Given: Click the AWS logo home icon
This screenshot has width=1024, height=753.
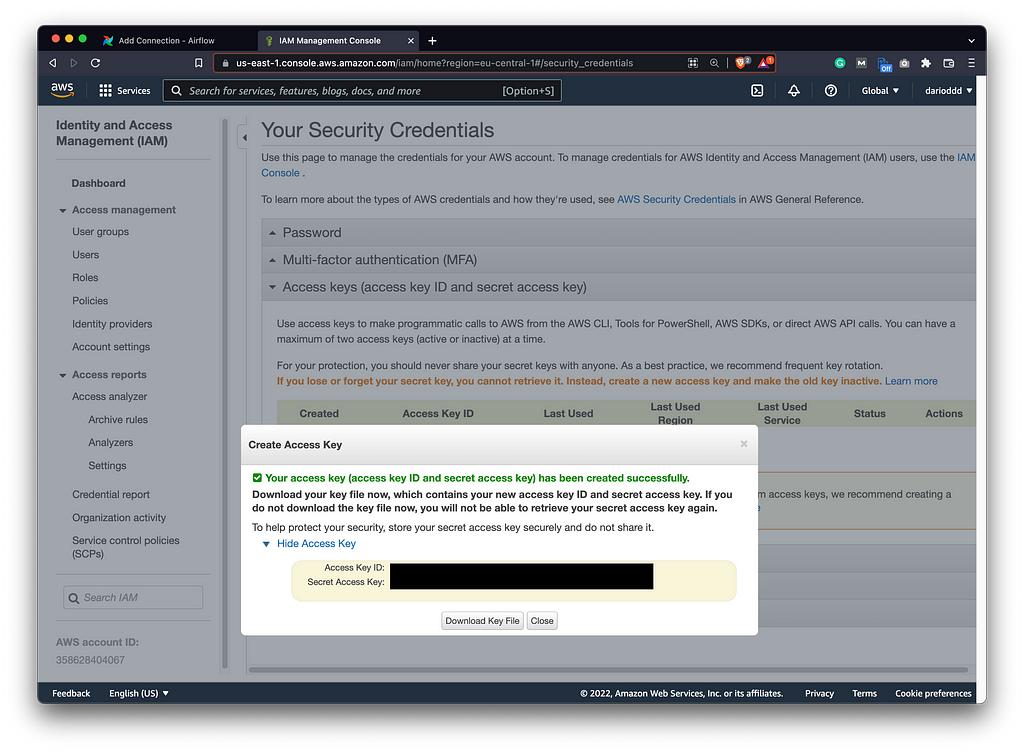Looking at the screenshot, I should click(62, 90).
